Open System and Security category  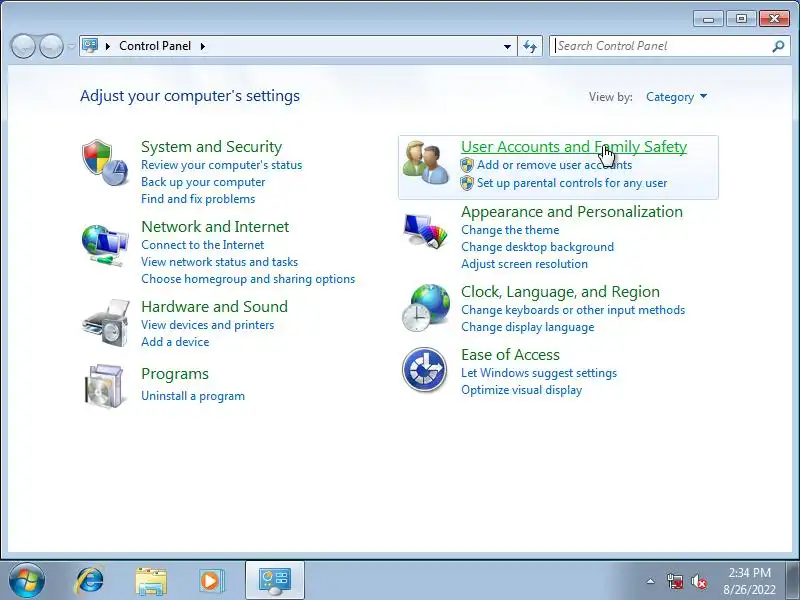tap(211, 147)
